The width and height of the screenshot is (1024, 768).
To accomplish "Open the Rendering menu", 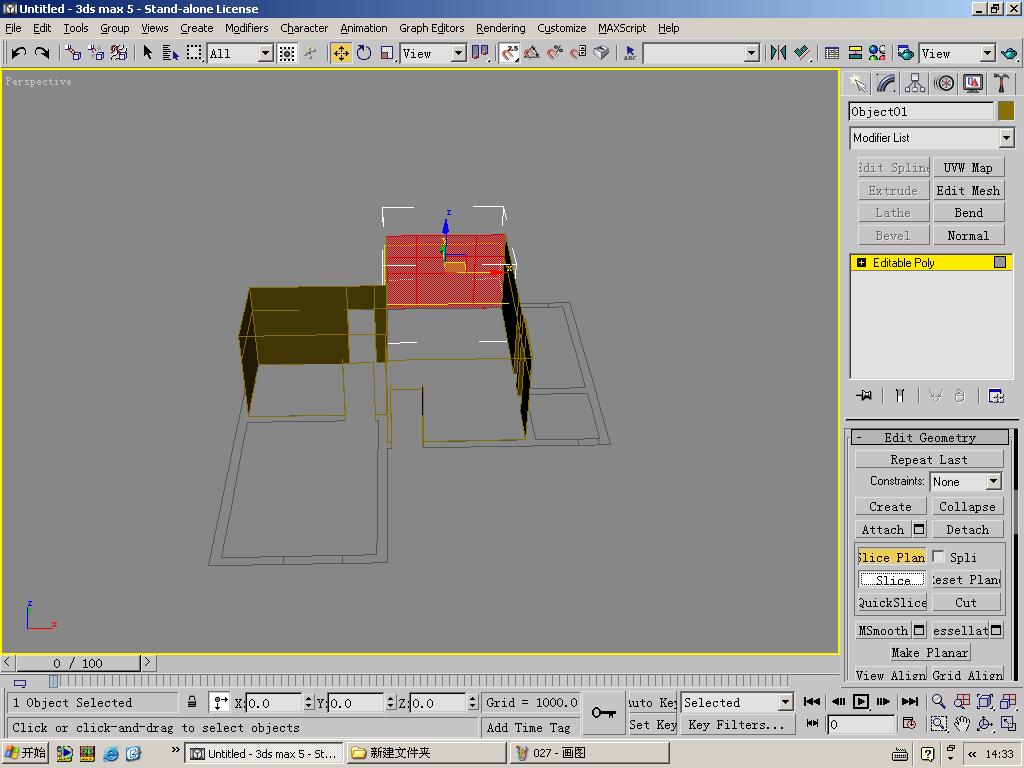I will tap(500, 28).
